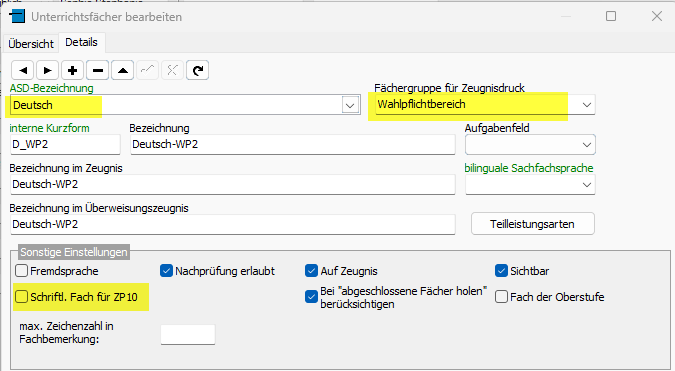Click the Bezeichnung im Überweisungszeugnis field
Image resolution: width=675 pixels, height=371 pixels.
click(x=232, y=224)
